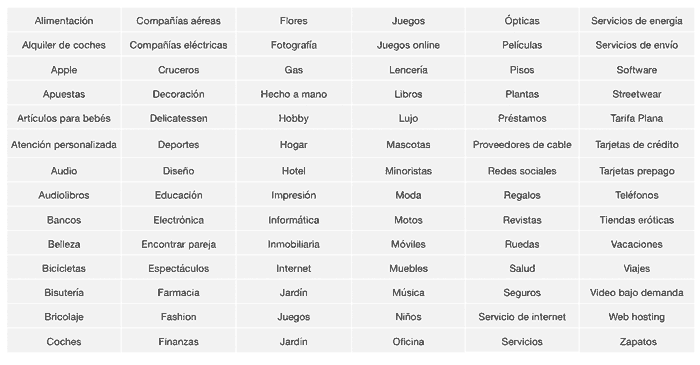The image size is (700, 365).
Task: Open the Audiolibros category
Action: click(64, 195)
